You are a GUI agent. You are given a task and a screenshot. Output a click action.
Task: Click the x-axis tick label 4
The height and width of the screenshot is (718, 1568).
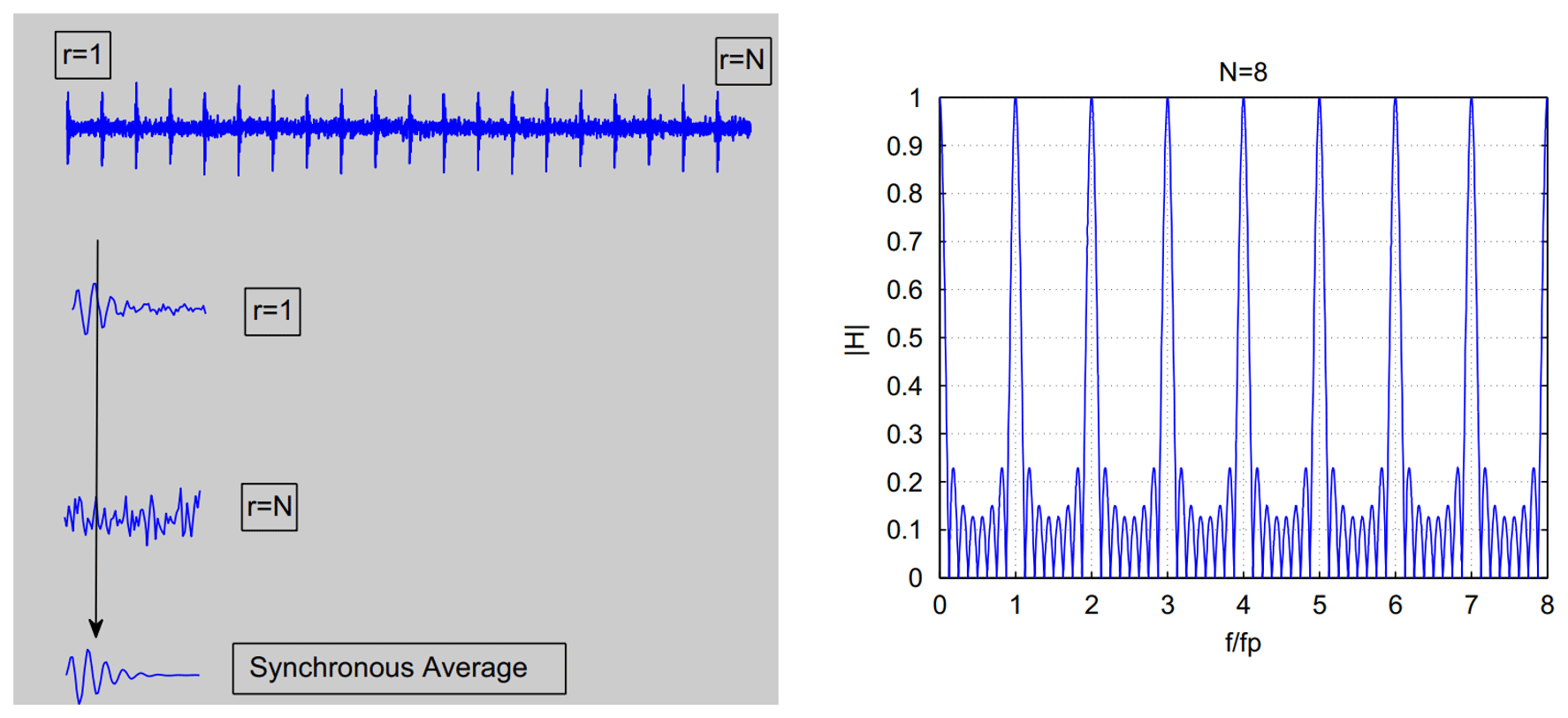click(1243, 605)
